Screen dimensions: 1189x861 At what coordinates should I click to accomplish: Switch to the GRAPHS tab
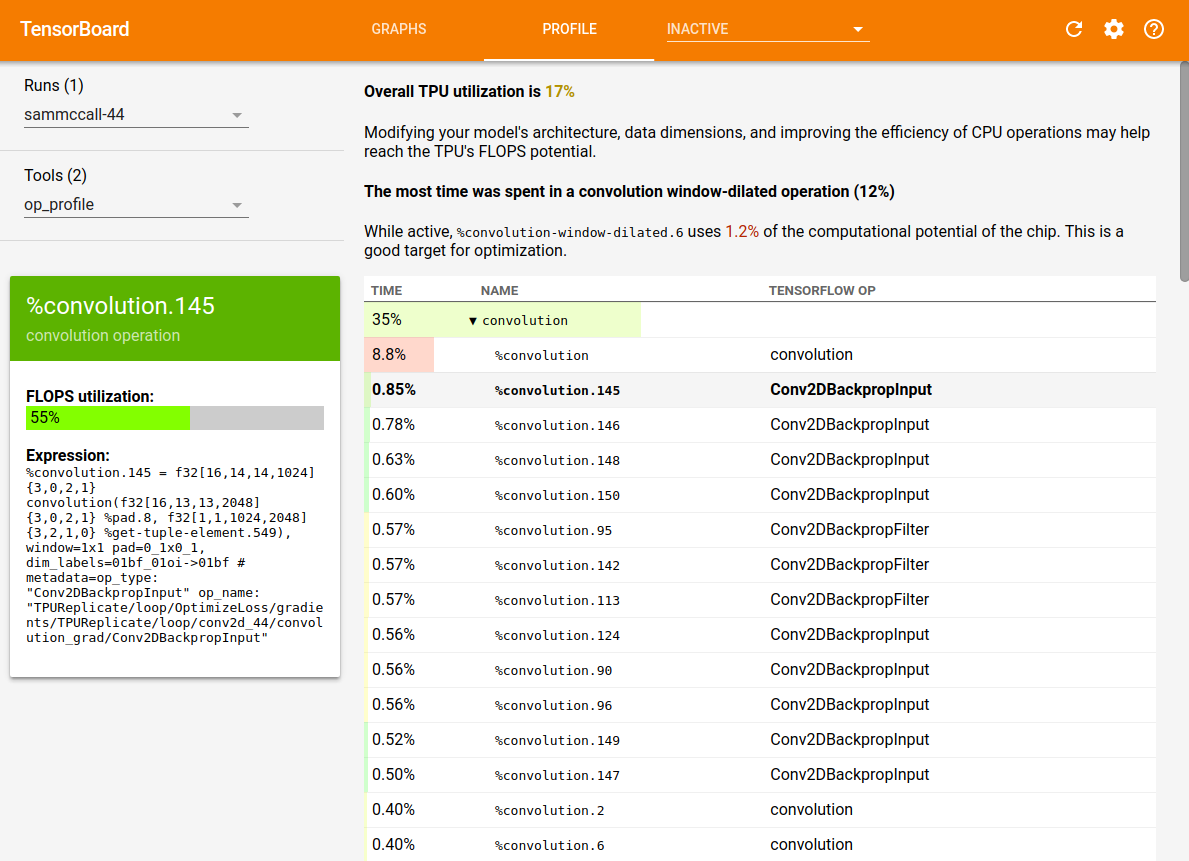(x=399, y=29)
